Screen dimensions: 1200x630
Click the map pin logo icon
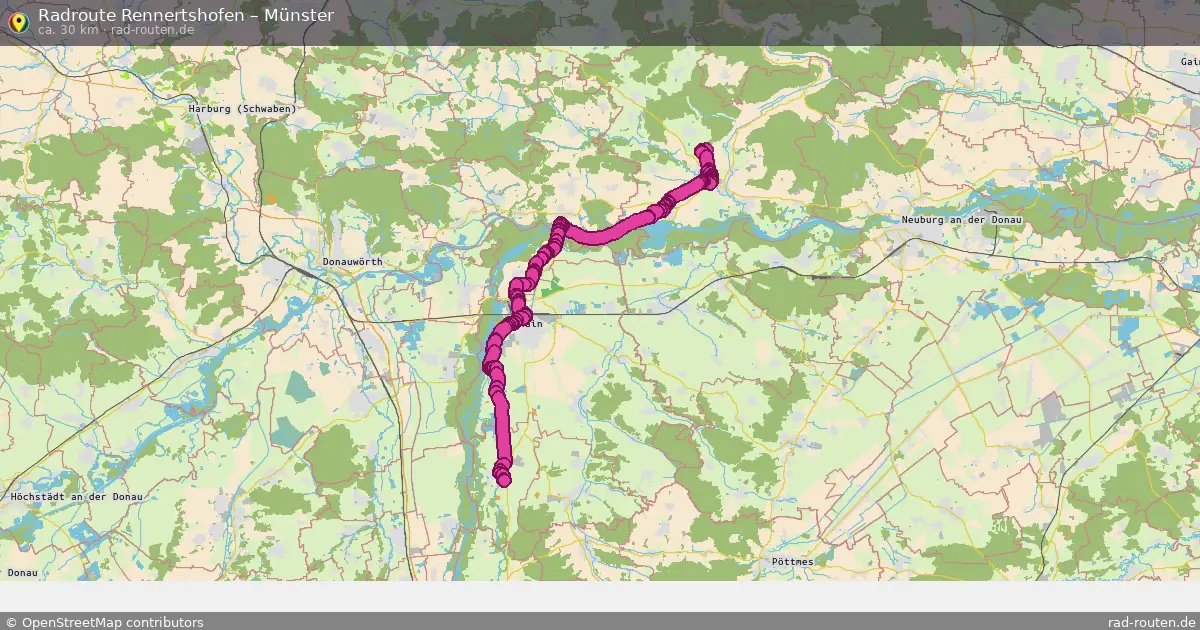18,22
